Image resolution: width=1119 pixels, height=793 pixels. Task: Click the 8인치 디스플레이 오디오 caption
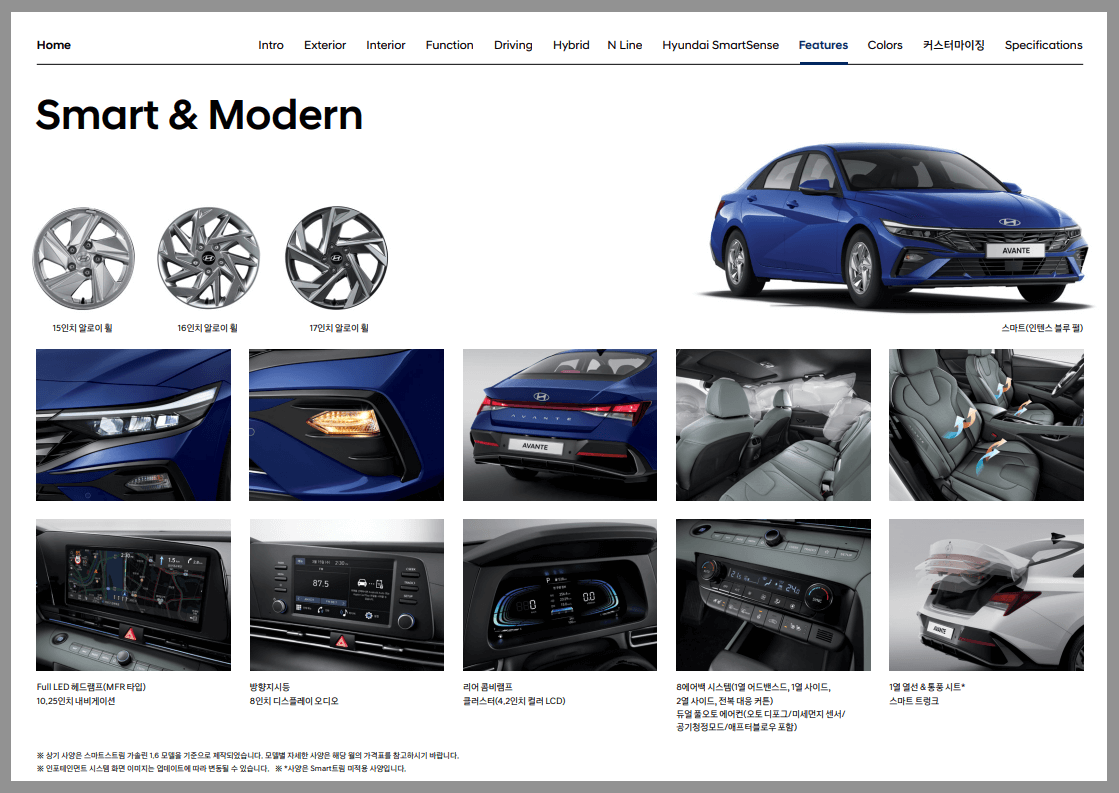[x=294, y=701]
